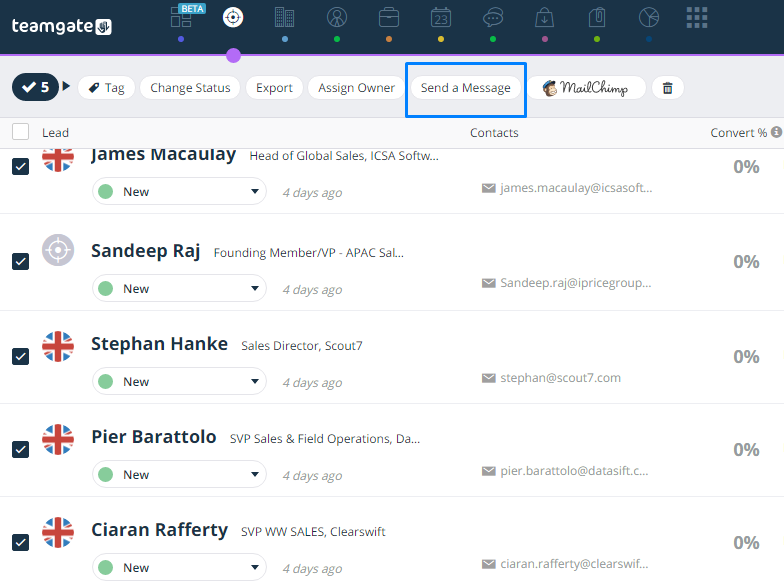Click envelope icon beside Sandeep.raj email
Viewport: 784px width, 587px height.
pyautogui.click(x=488, y=283)
